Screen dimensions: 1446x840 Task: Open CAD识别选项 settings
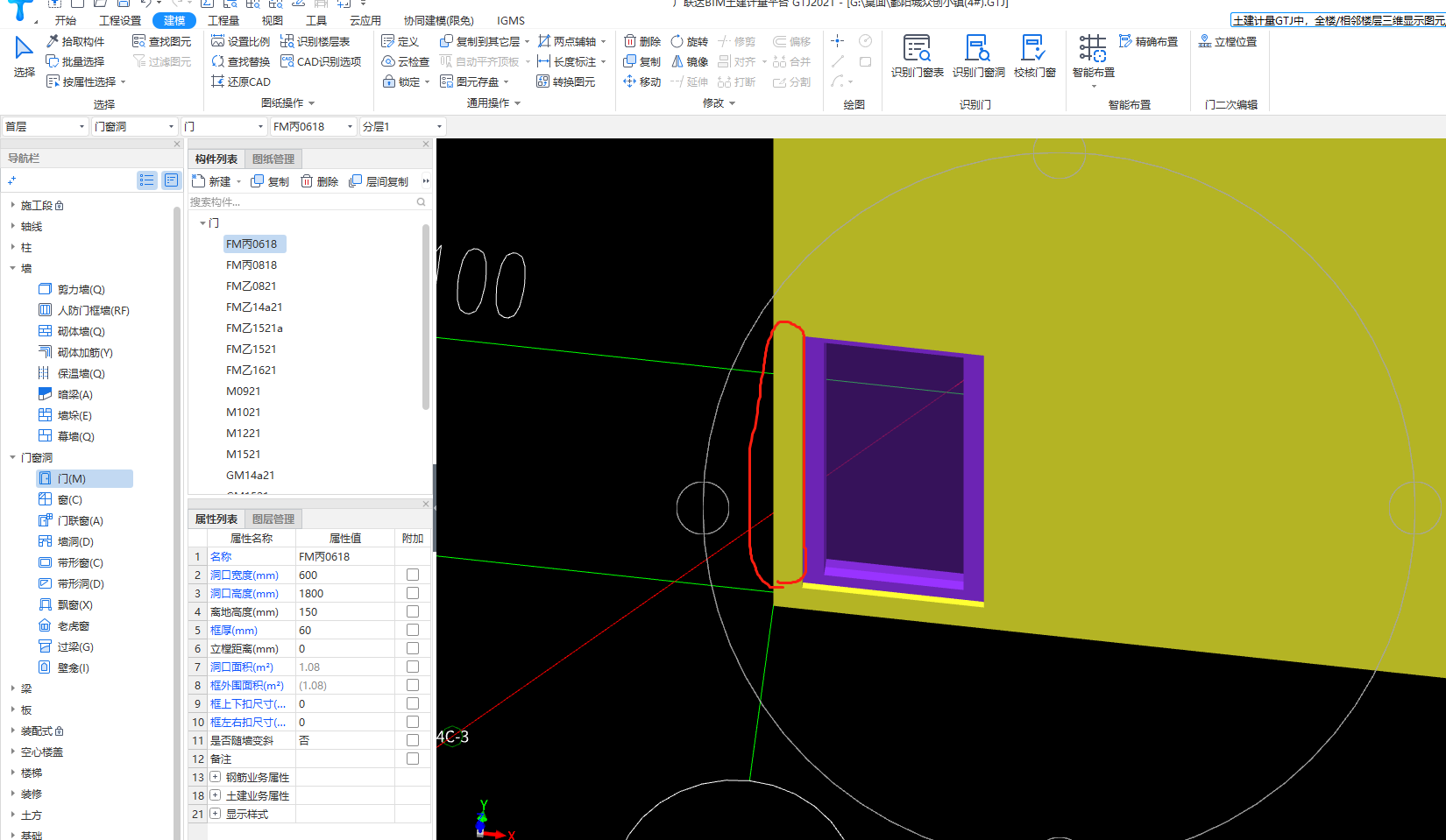[x=321, y=61]
